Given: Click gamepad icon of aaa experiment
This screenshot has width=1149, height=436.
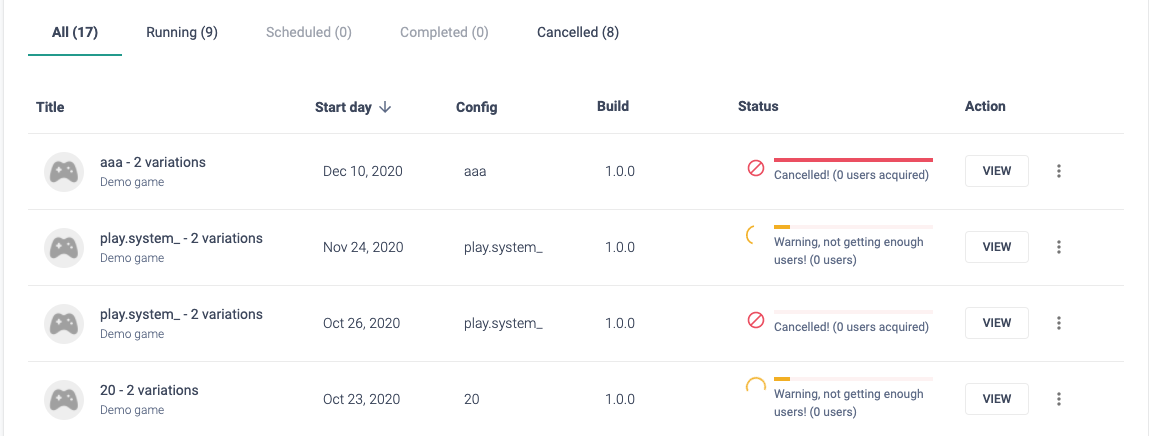Looking at the screenshot, I should [x=64, y=172].
